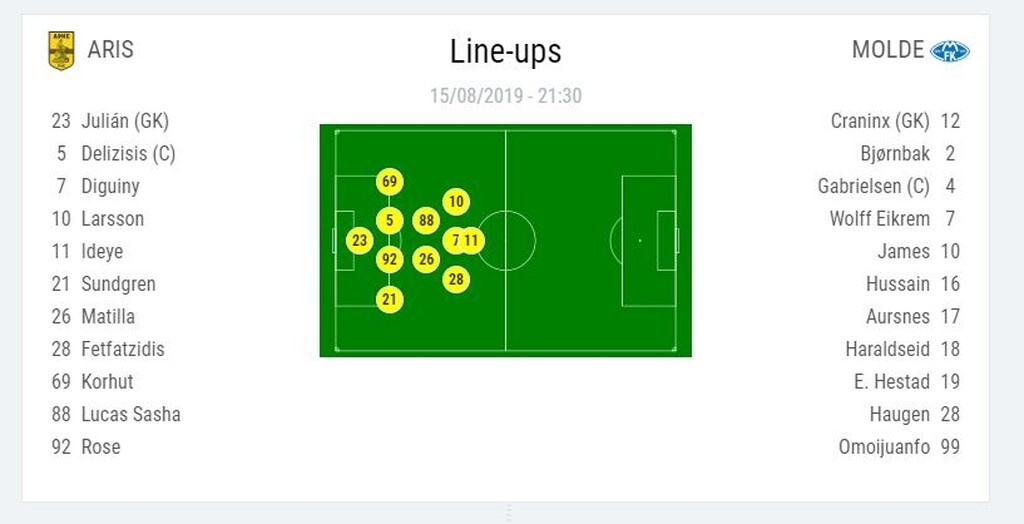
Task: Select Omoijuanfo in the Molde list
Action: [x=884, y=447]
